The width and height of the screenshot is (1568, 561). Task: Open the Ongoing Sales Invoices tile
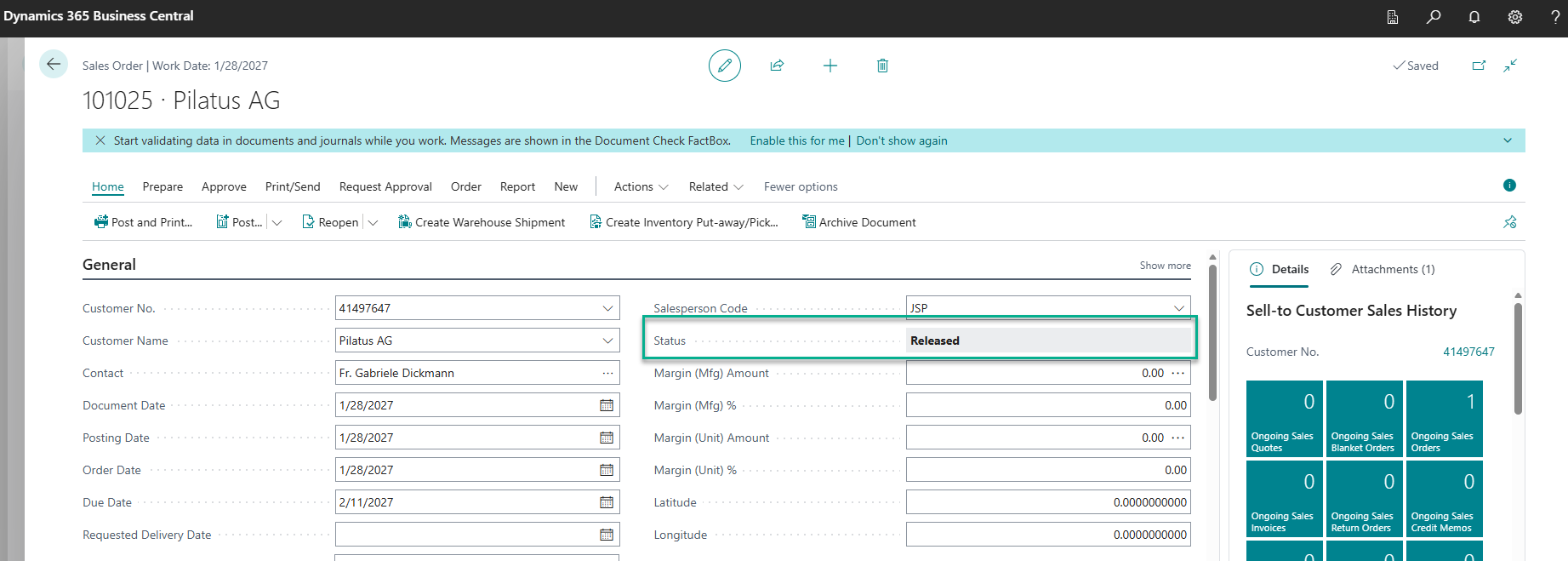[1285, 499]
